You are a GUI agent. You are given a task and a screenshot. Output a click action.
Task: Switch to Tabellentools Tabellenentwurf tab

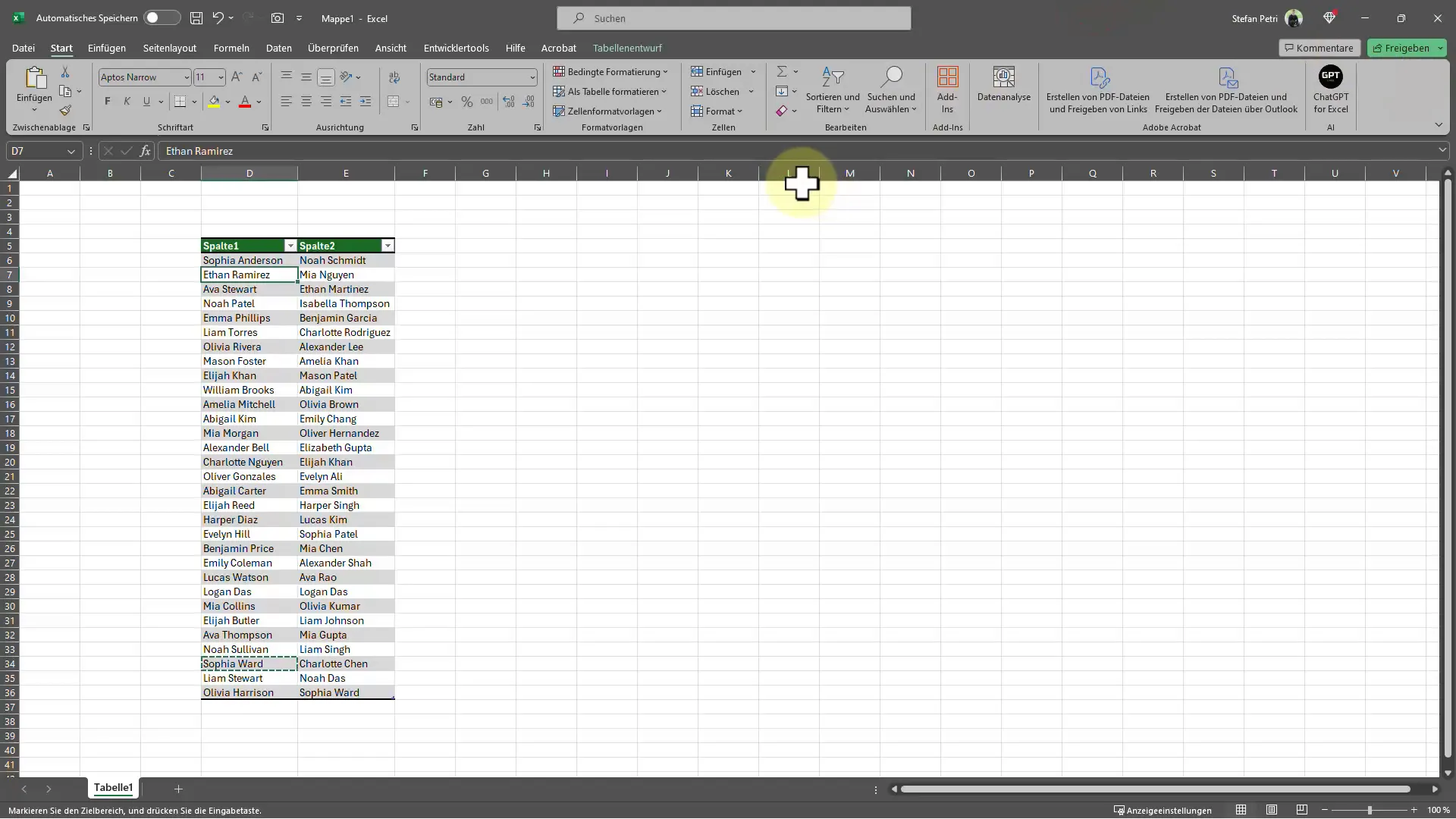(627, 47)
